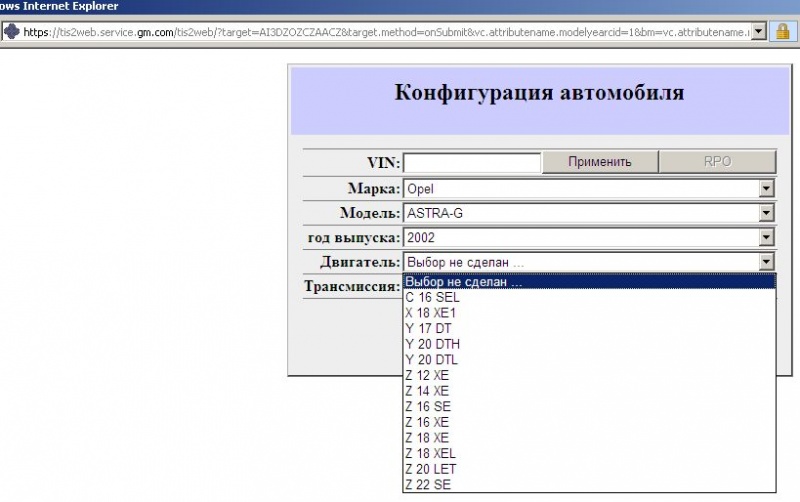Click the Трансмиссия label
Image resolution: width=800 pixels, height=502 pixels.
pos(352,286)
